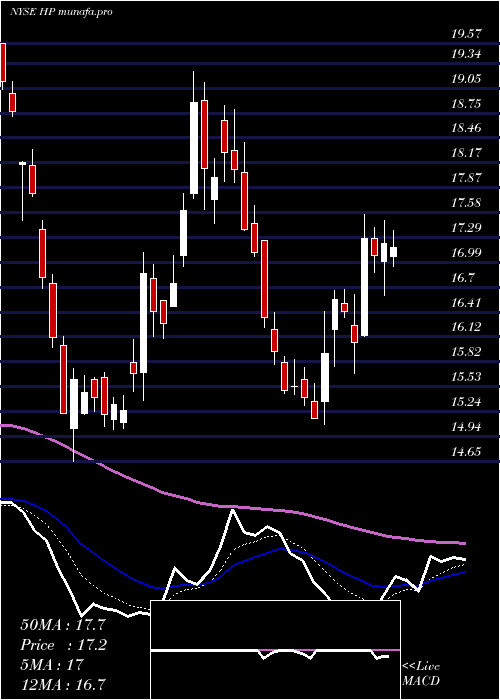Screen dimensions: 500x700
Task: Click the 16.41 price level label
Action: [467, 303]
